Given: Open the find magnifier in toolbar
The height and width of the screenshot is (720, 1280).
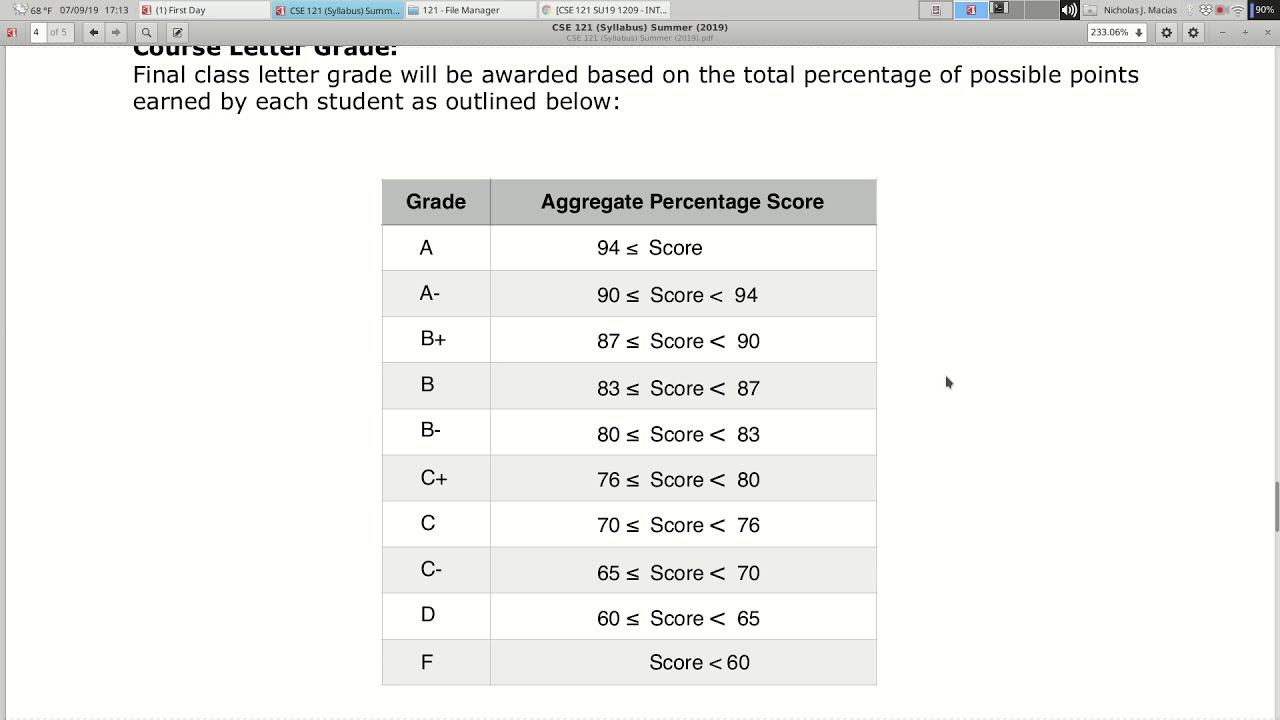Looking at the screenshot, I should tap(146, 32).
